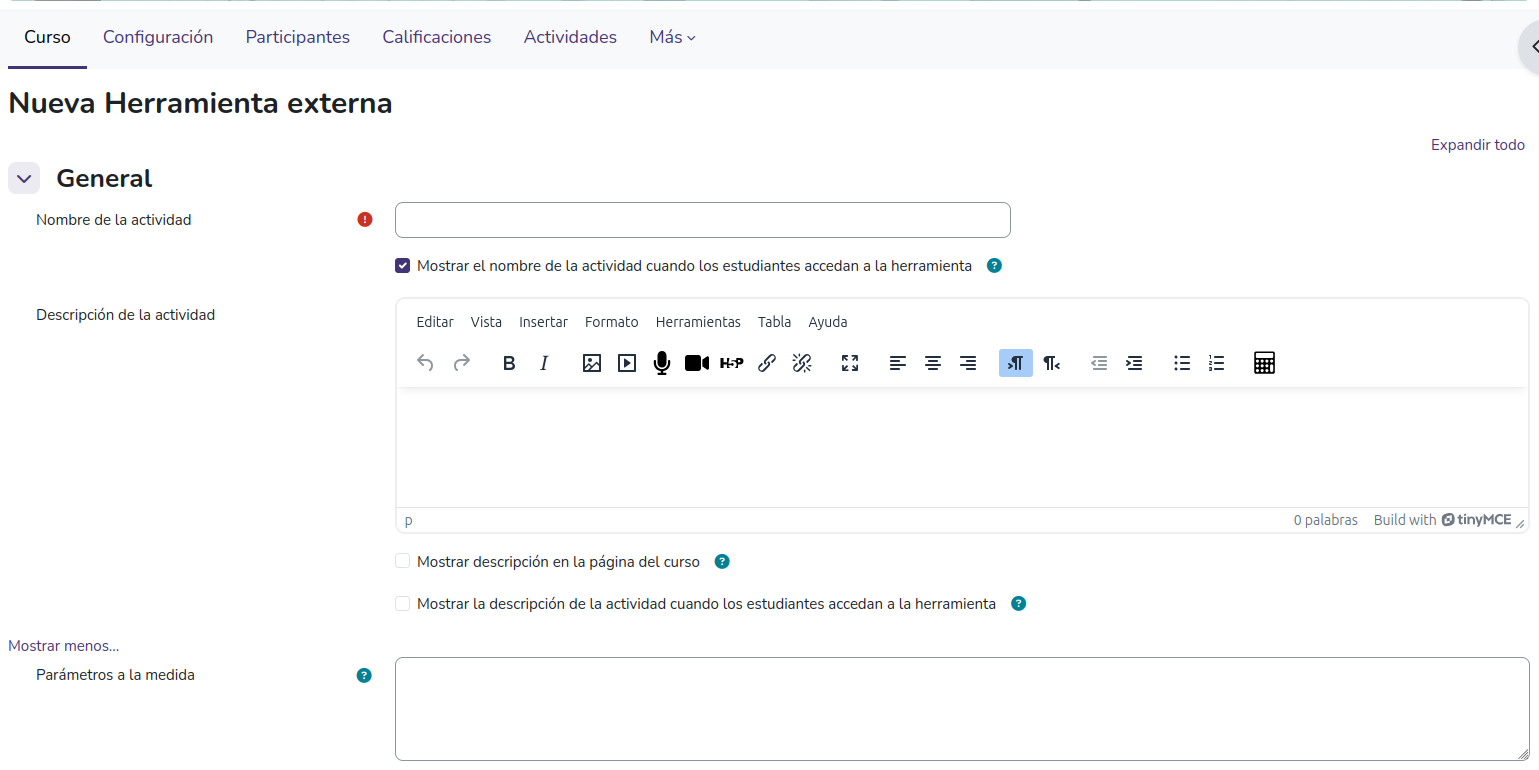Click the required-field warning icon
Viewport: 1539px width, 770px height.
coord(365,220)
